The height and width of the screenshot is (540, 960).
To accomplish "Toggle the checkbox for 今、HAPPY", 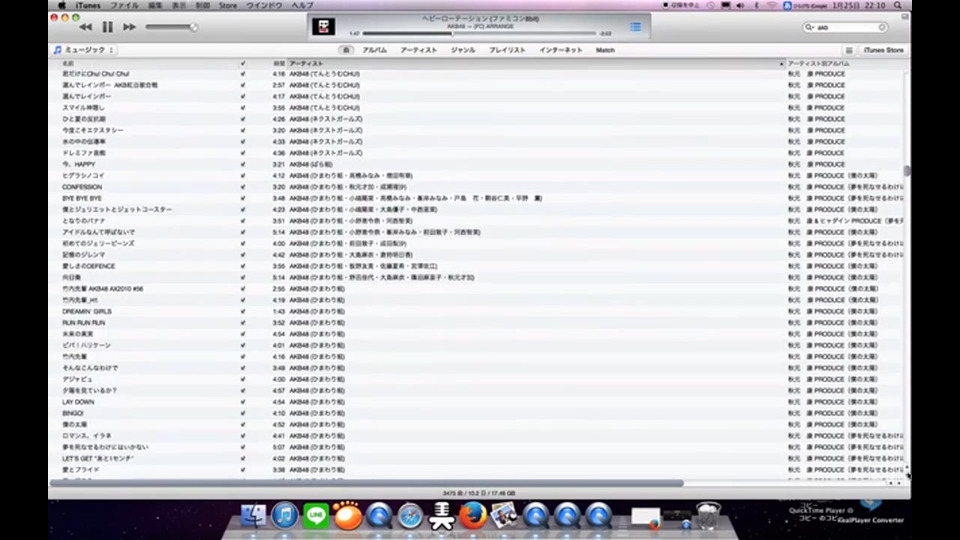I will click(x=243, y=164).
